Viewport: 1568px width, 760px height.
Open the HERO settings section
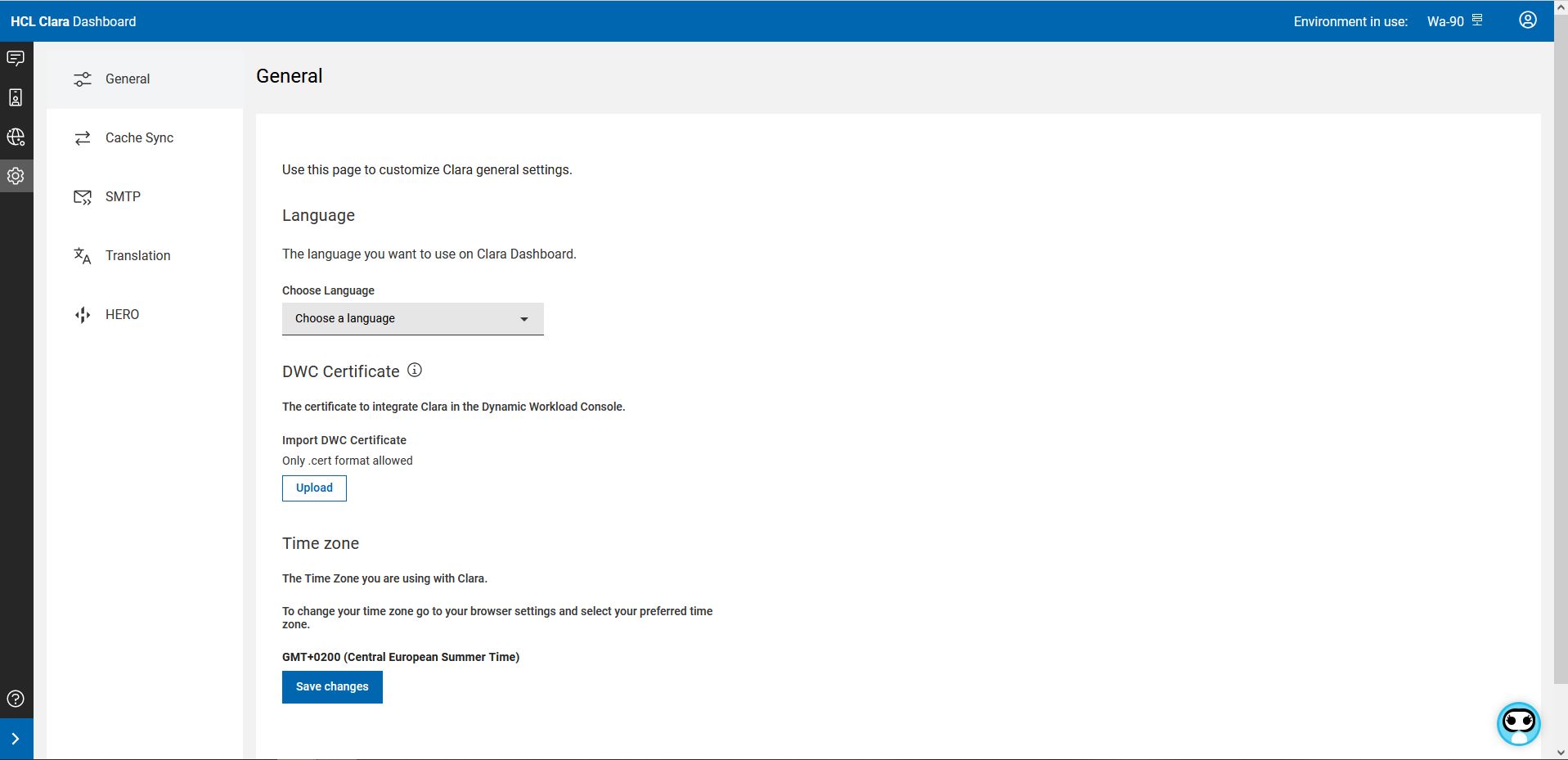pyautogui.click(x=145, y=315)
